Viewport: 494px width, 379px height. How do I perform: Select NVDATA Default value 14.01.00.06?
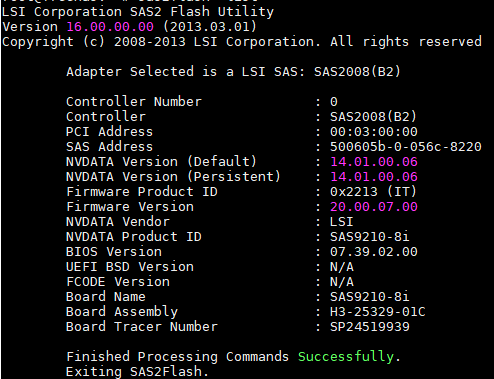[374, 162]
